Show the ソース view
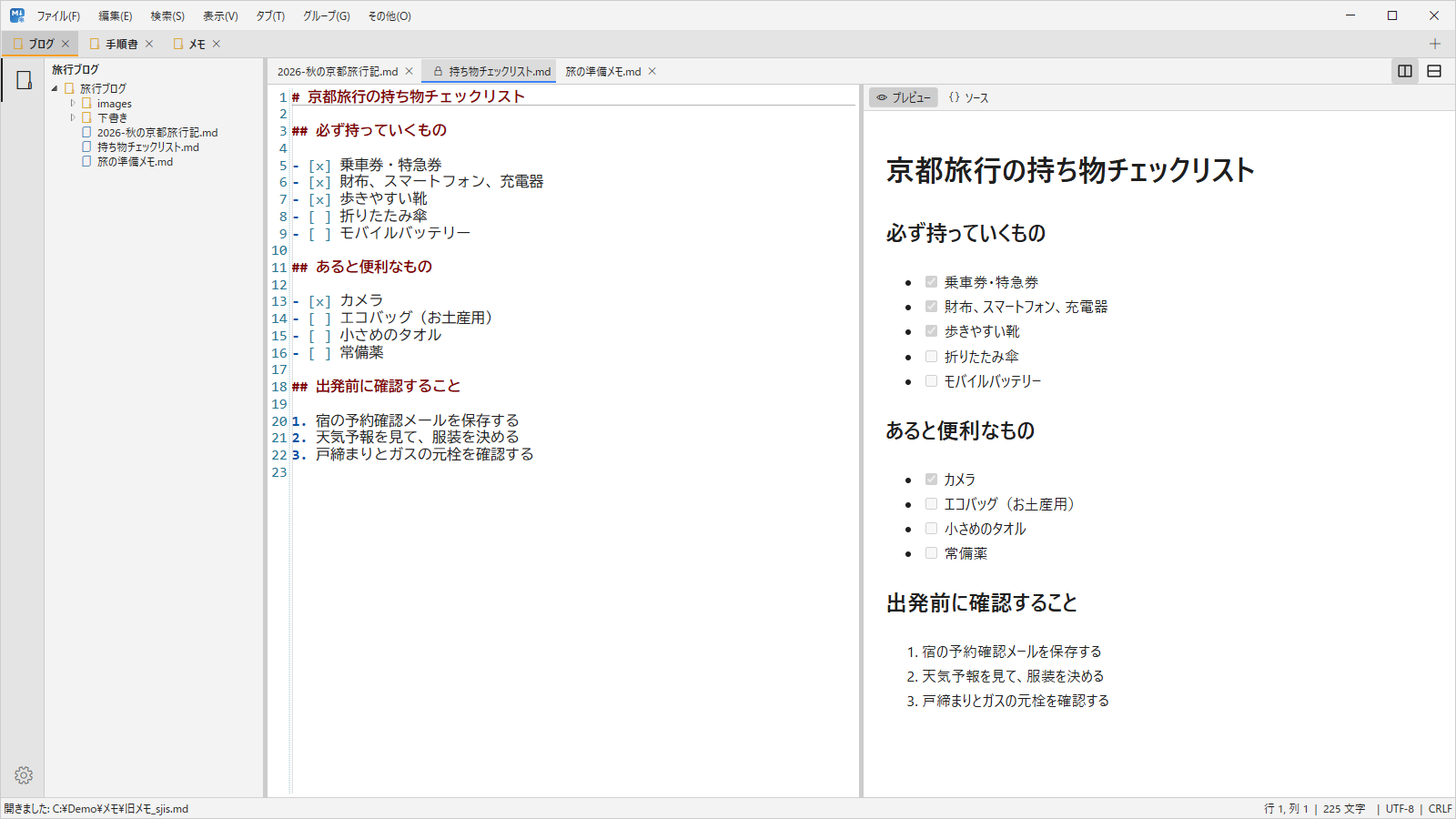 [x=968, y=97]
